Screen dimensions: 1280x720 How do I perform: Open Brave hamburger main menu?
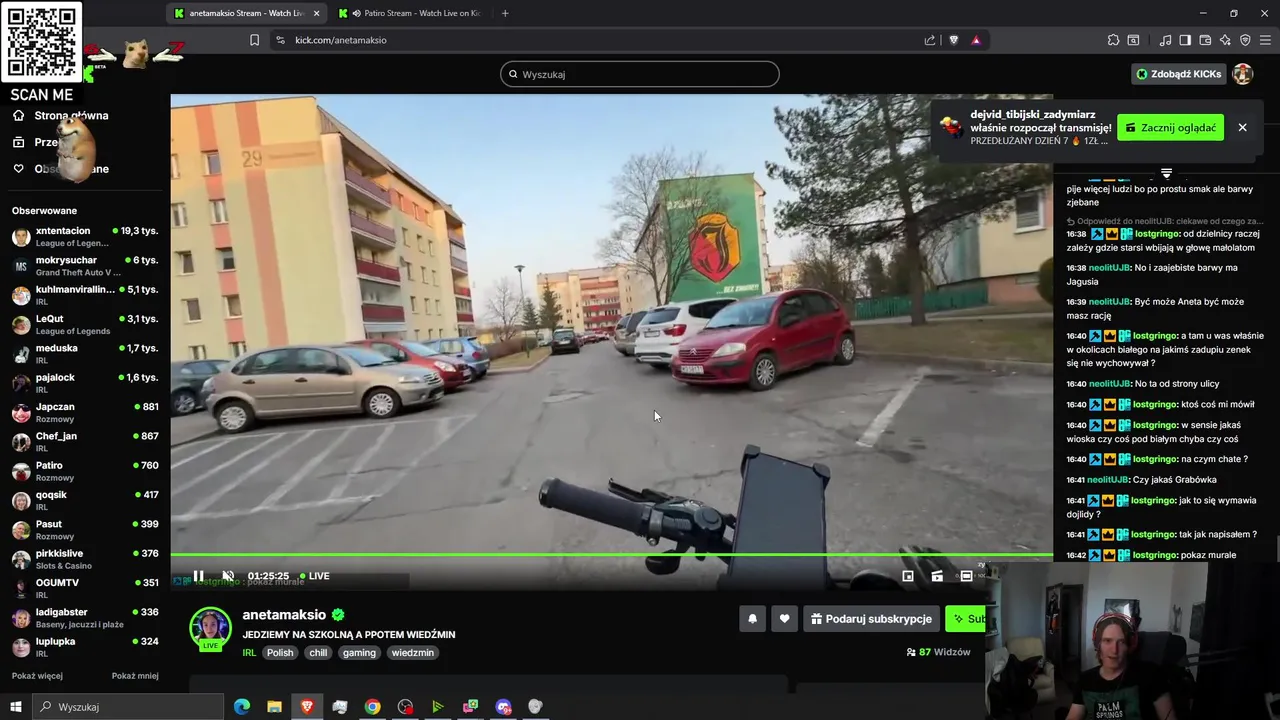[x=1265, y=40]
